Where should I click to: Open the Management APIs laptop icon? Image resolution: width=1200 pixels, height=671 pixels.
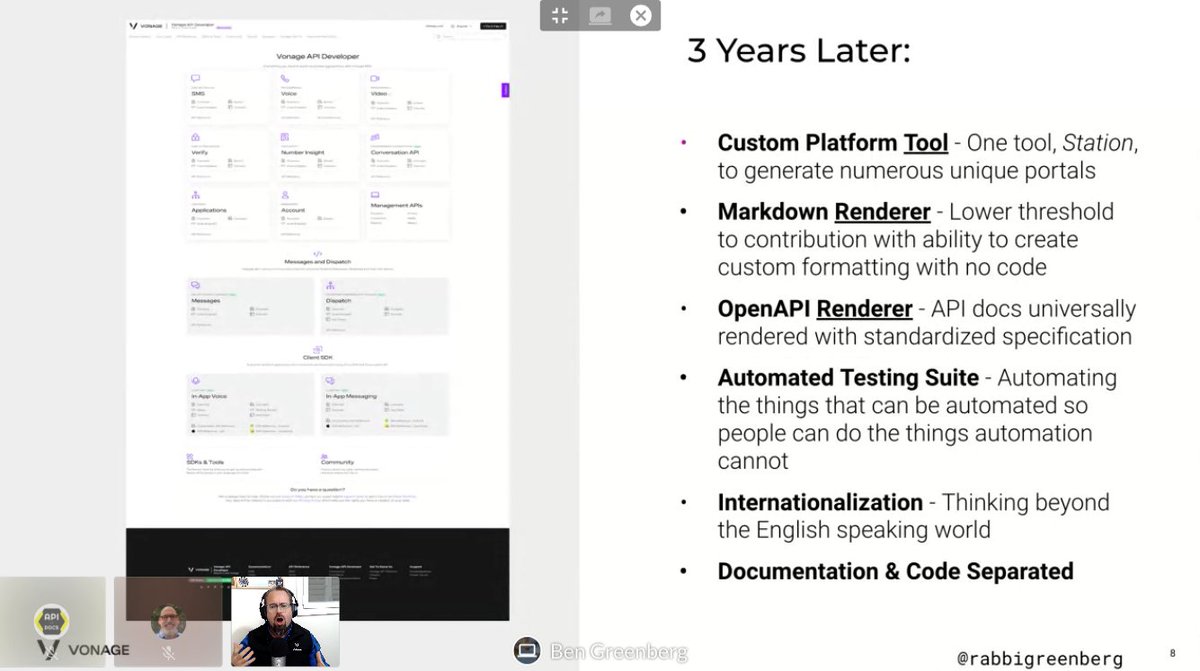(374, 195)
